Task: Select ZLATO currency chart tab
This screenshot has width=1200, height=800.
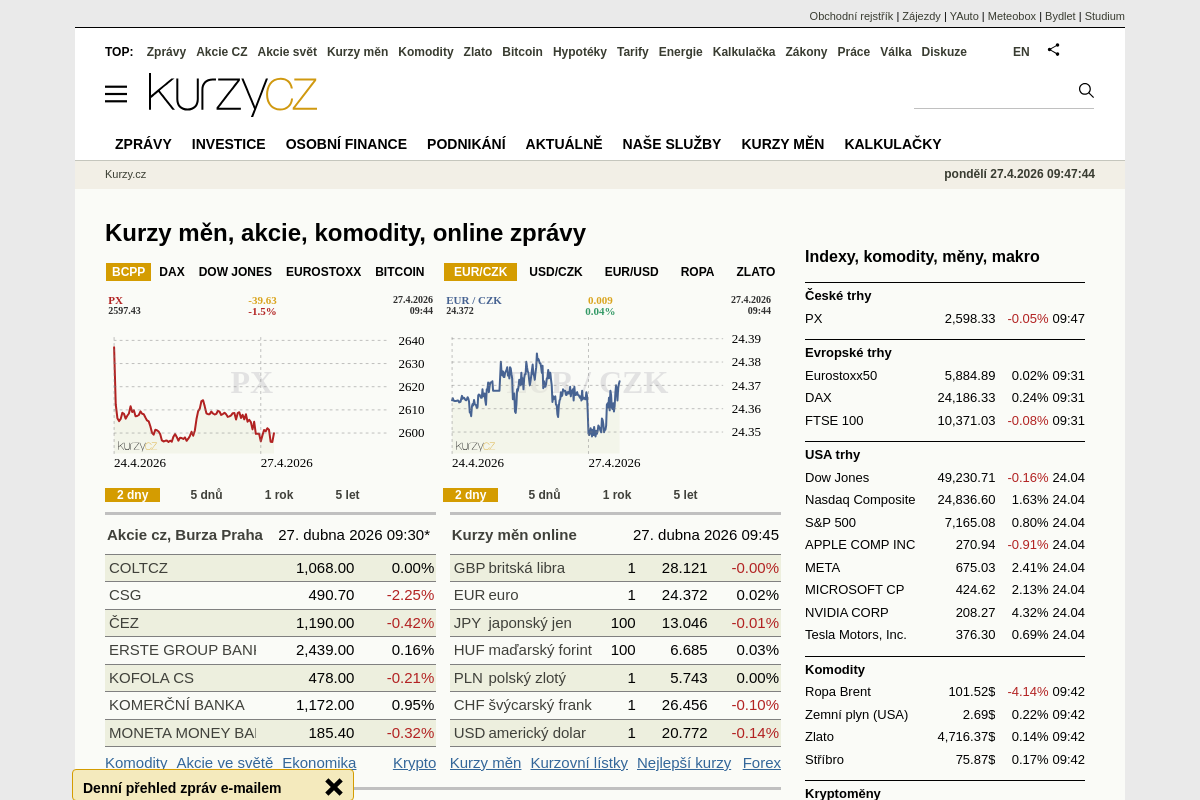Action: [755, 272]
